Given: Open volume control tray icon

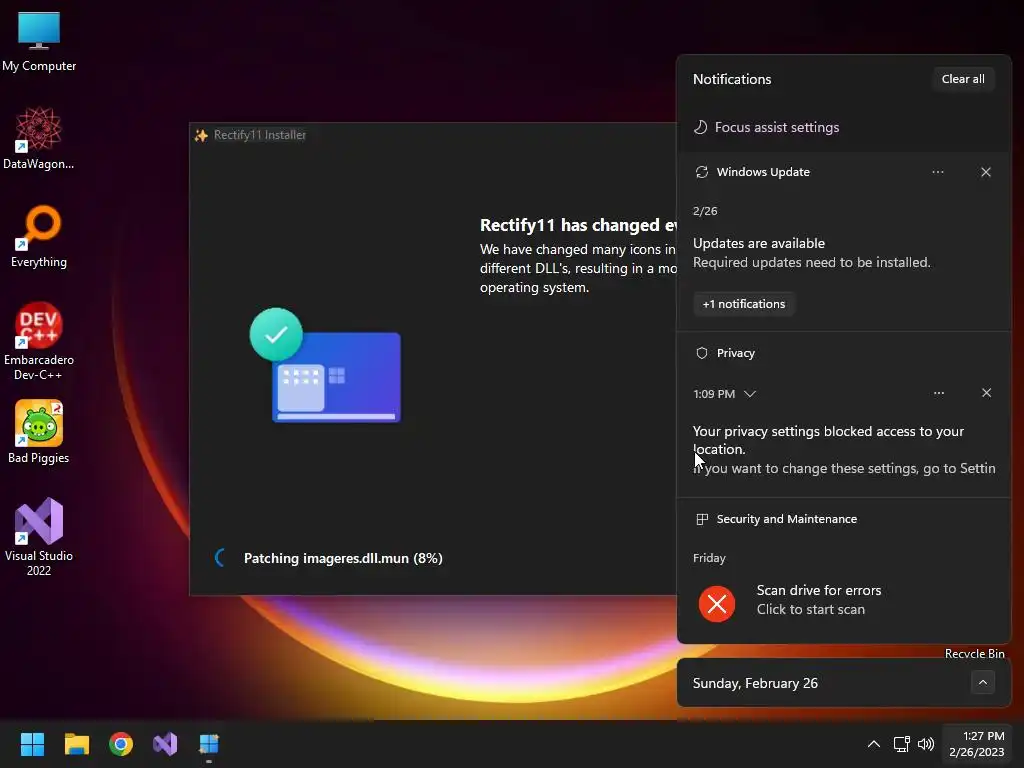Looking at the screenshot, I should 926,744.
